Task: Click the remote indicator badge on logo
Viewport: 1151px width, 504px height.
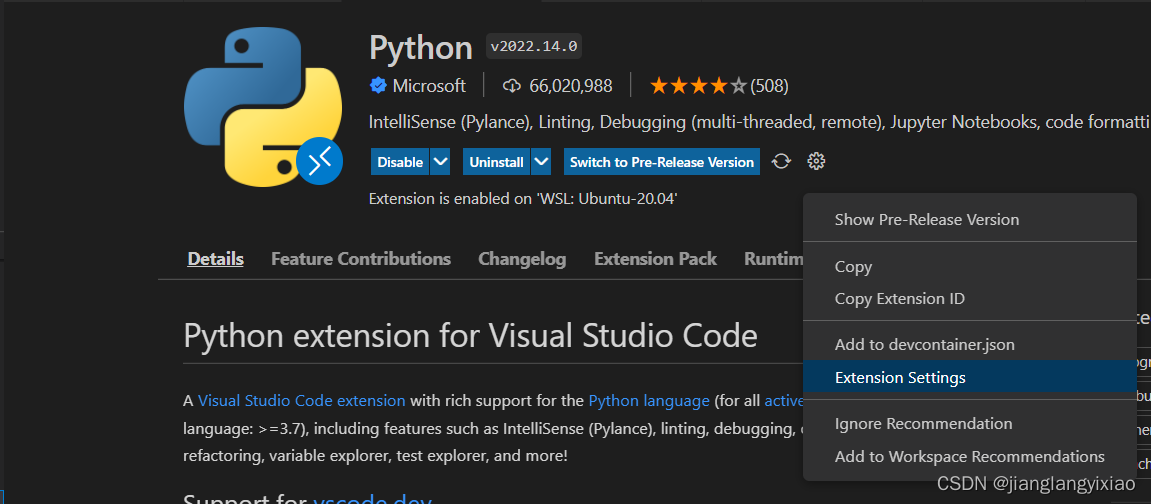Action: point(319,161)
